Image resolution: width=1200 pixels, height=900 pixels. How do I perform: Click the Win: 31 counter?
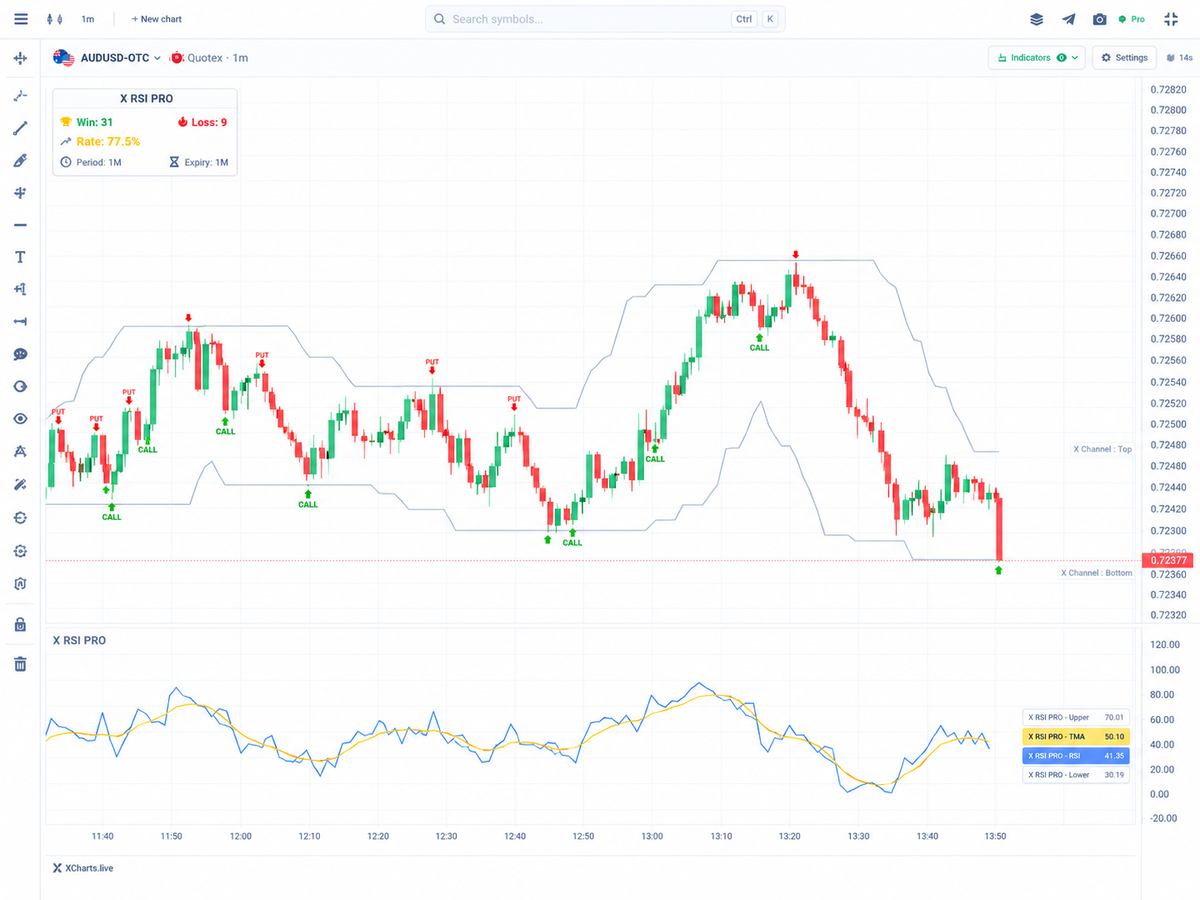[86, 122]
